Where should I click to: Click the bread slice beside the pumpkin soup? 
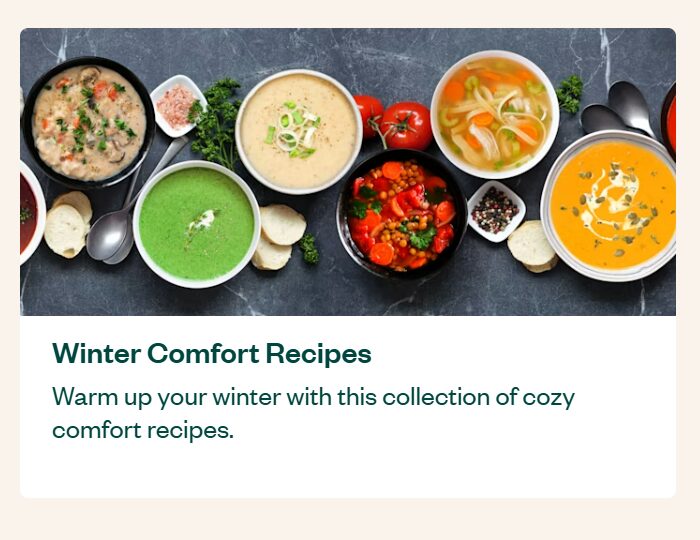[531, 246]
